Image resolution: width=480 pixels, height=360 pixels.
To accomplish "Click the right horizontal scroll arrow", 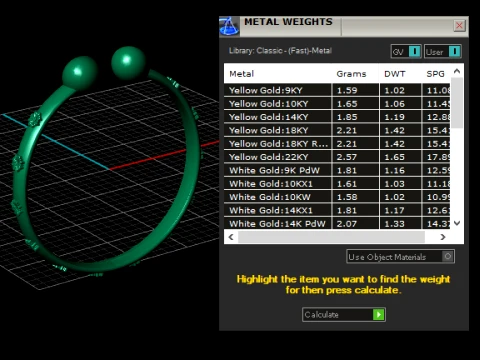I will tap(443, 237).
